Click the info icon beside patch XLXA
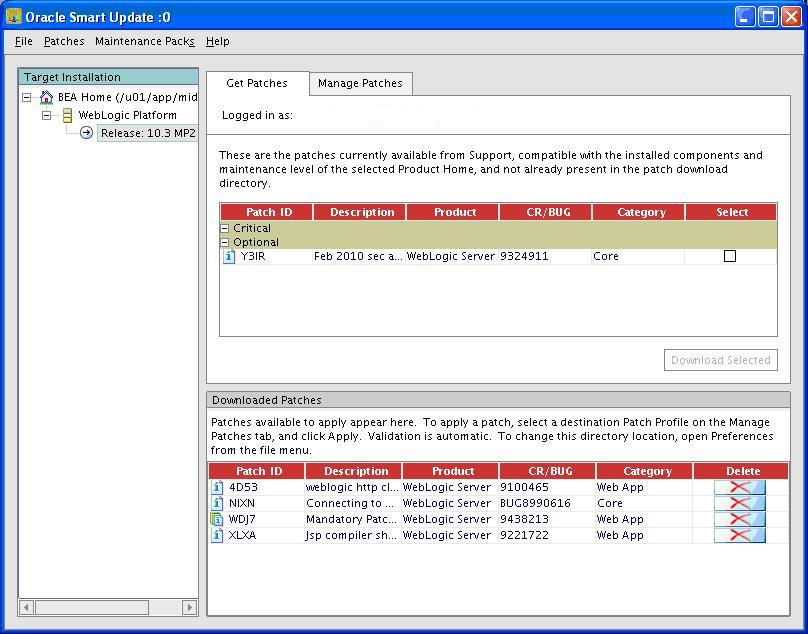The width and height of the screenshot is (808, 634). (x=217, y=536)
